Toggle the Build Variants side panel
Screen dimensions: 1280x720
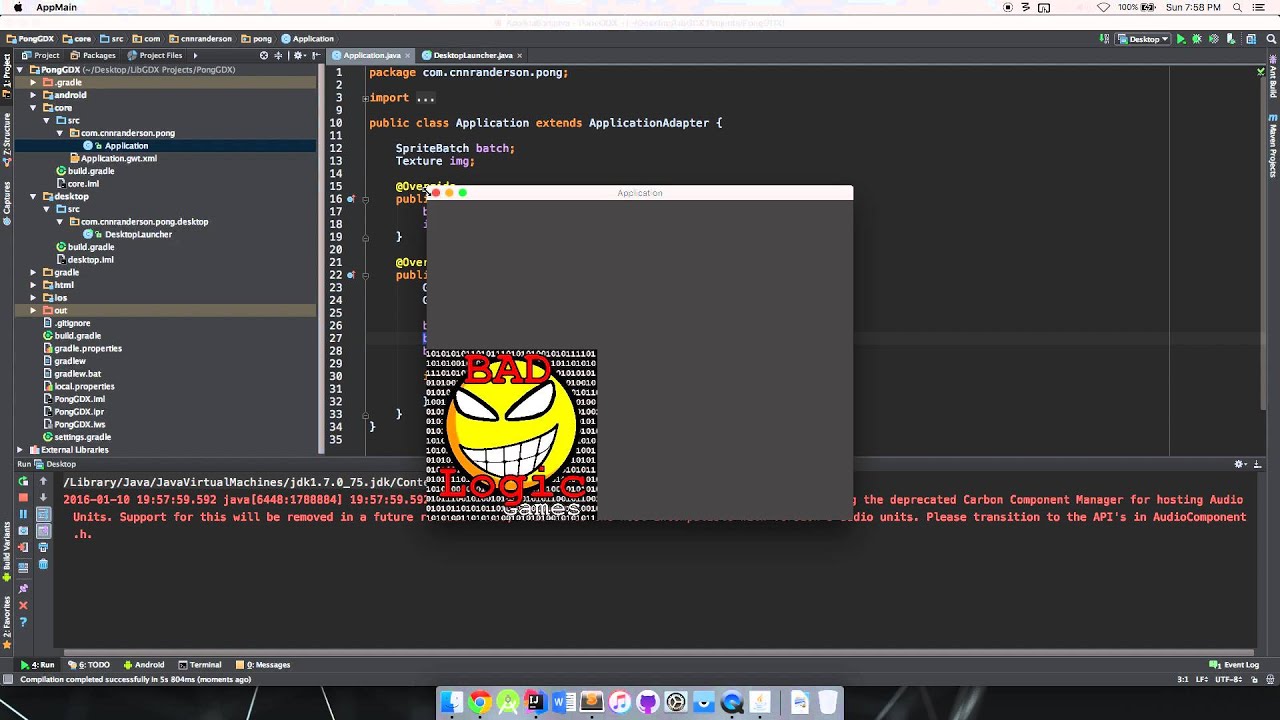tap(6, 551)
